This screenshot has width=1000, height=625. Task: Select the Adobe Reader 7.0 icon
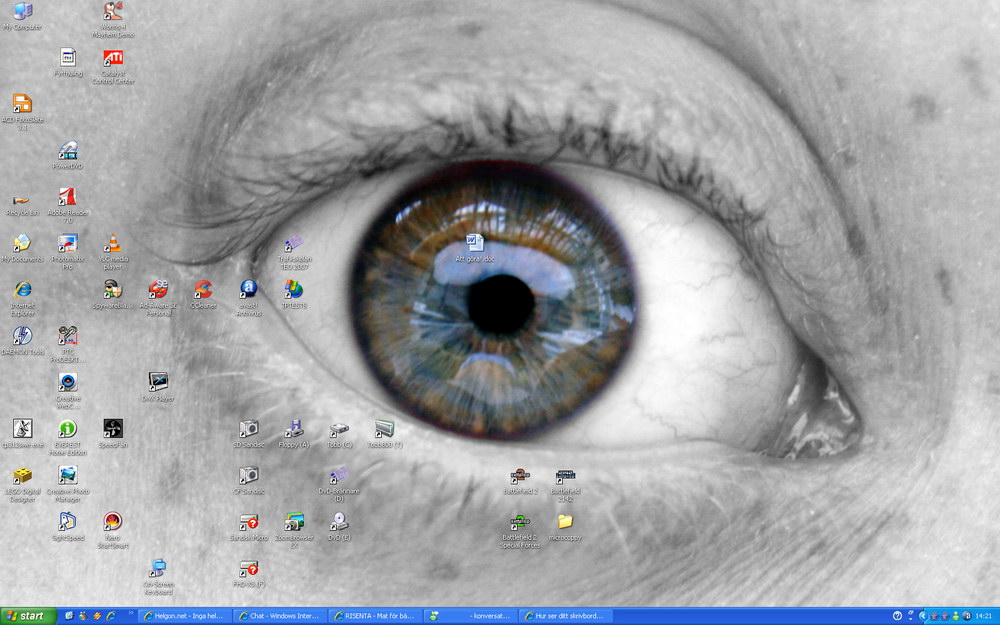pos(68,197)
